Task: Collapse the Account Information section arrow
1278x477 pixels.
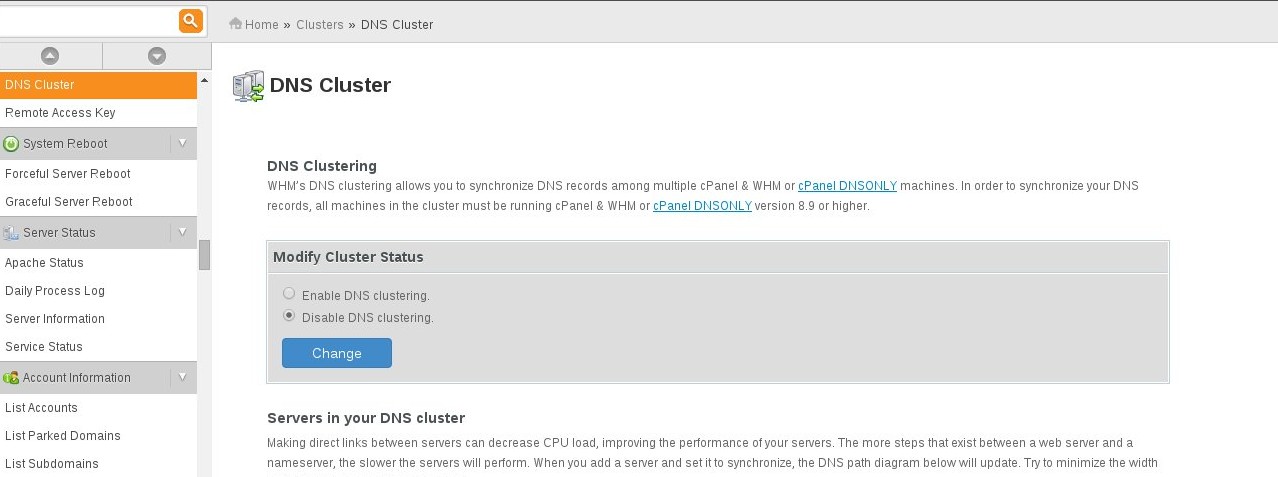Action: pyautogui.click(x=183, y=378)
